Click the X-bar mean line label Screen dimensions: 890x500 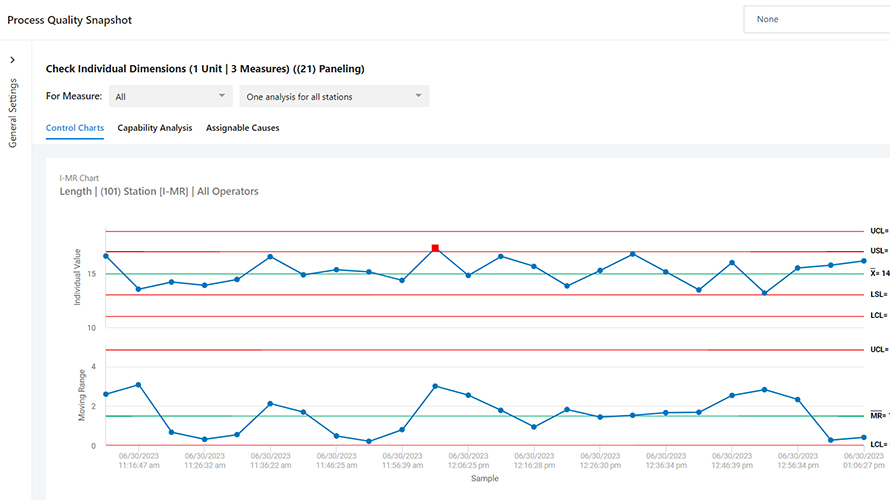point(878,273)
